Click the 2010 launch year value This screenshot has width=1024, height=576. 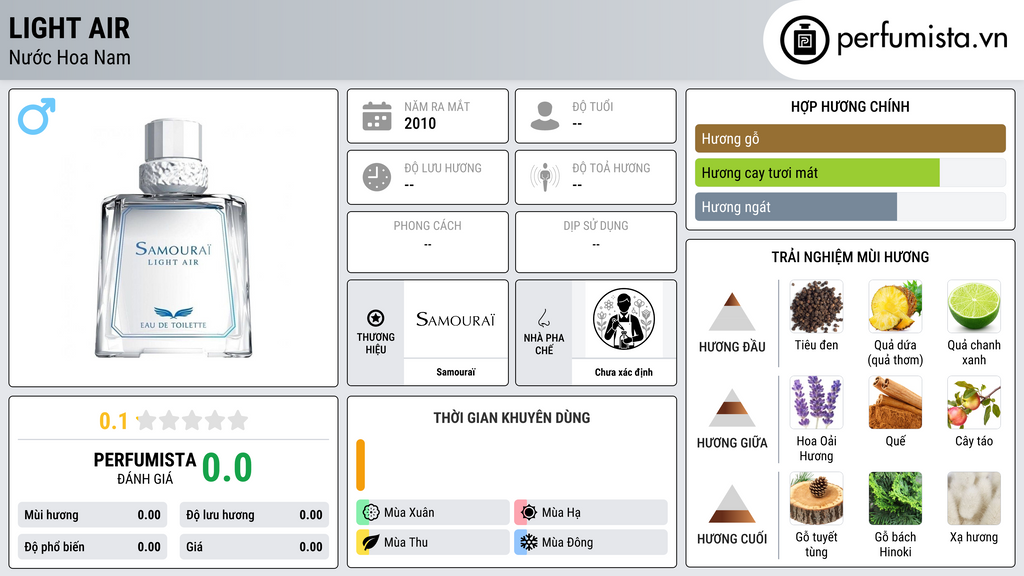(420, 123)
